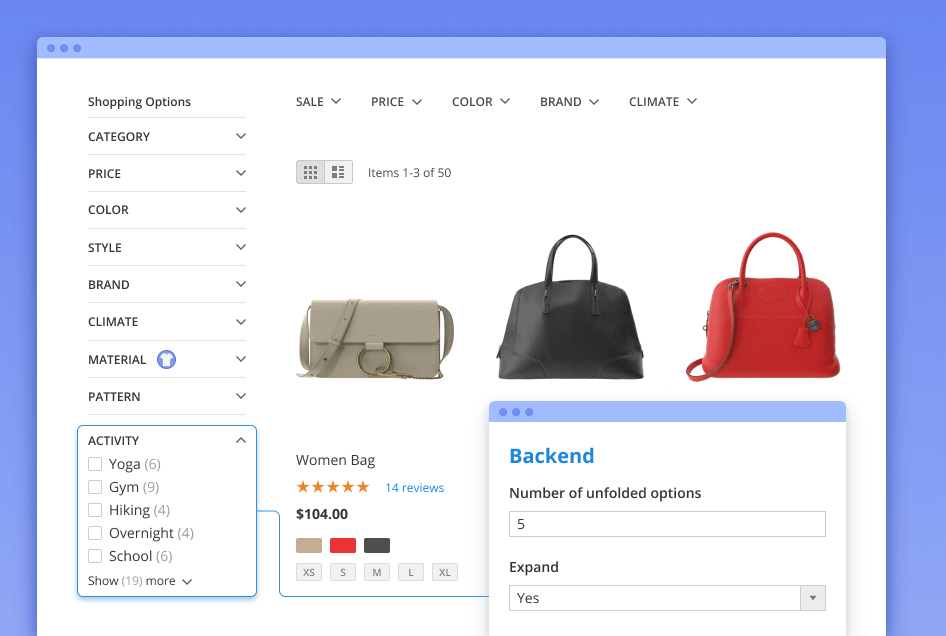
Task: Switch to list view layout
Action: pyautogui.click(x=339, y=173)
